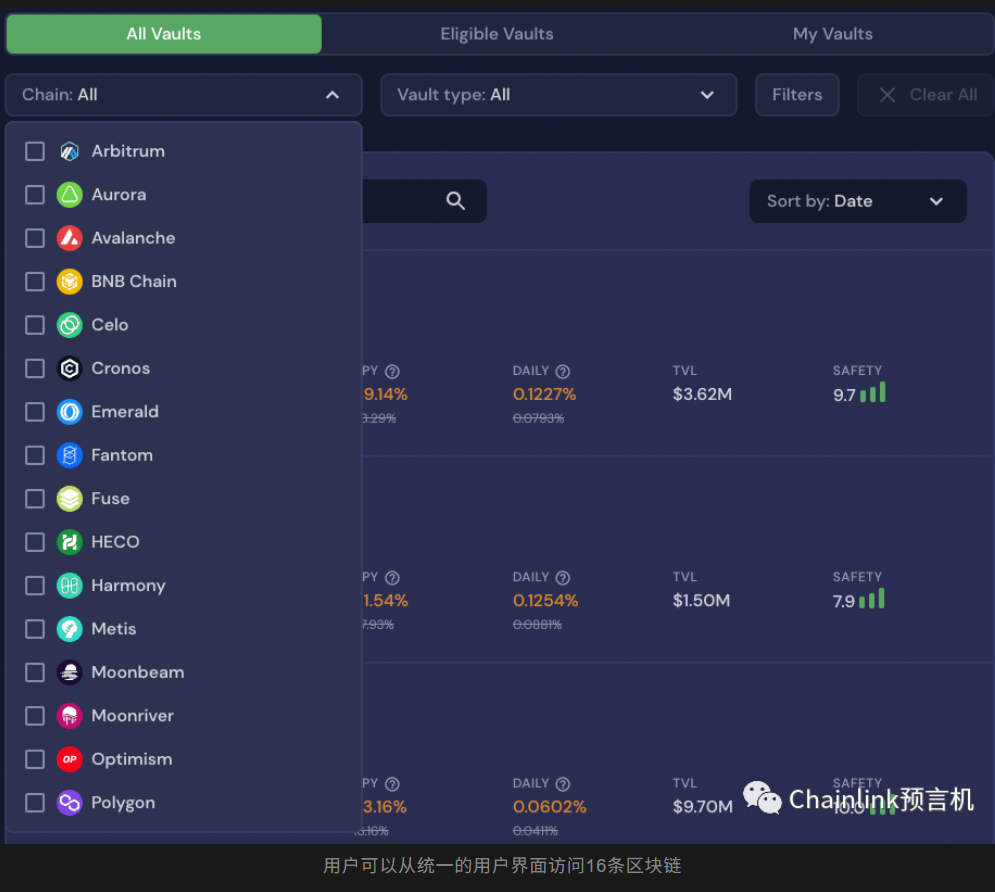Click the Fantom blue logo icon

point(69,455)
